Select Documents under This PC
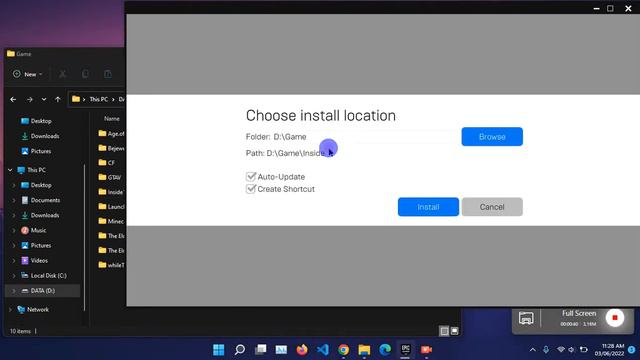This screenshot has width=640, height=360. (40, 200)
